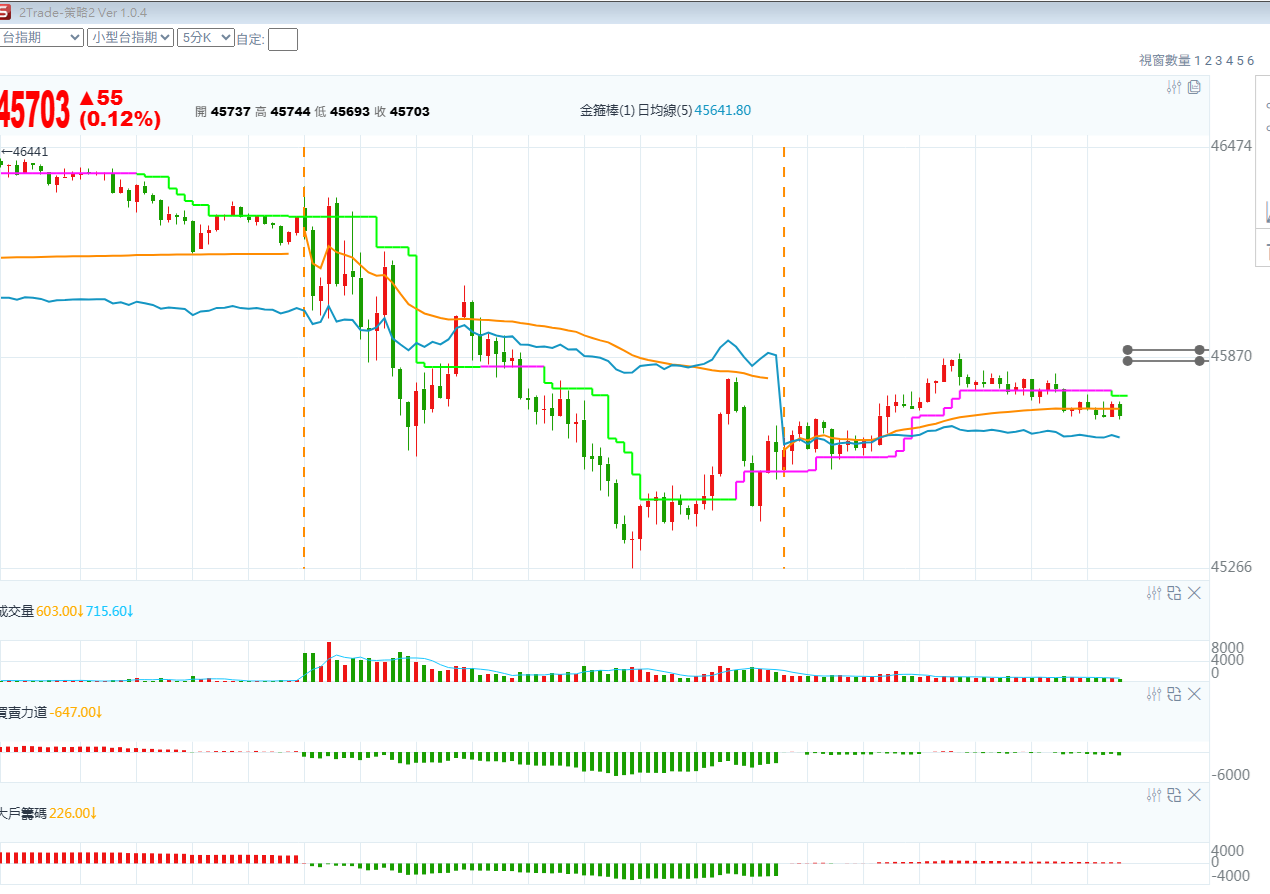Image resolution: width=1270 pixels, height=894 pixels.
Task: Expand the 台指期 product dropdown
Action: (41, 37)
